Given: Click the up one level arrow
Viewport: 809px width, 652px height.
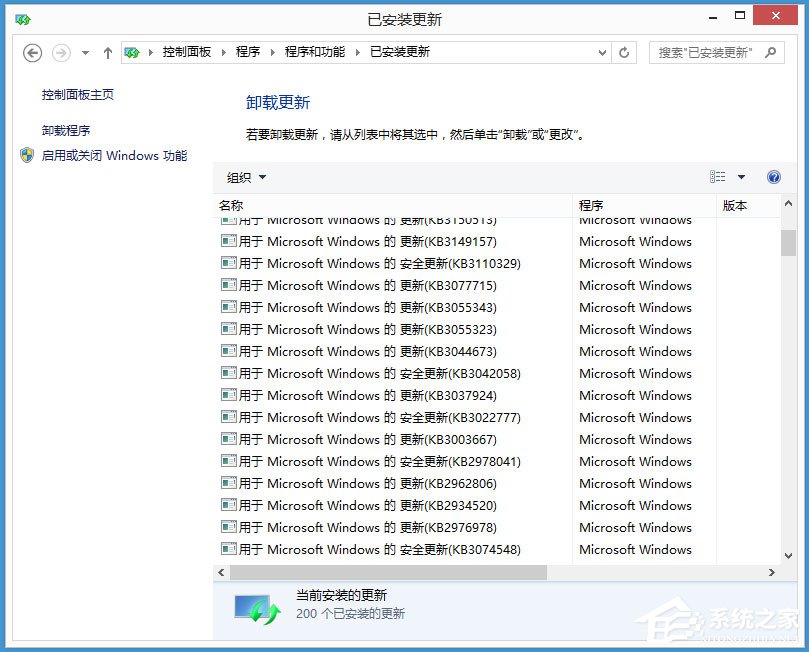Looking at the screenshot, I should point(108,52).
